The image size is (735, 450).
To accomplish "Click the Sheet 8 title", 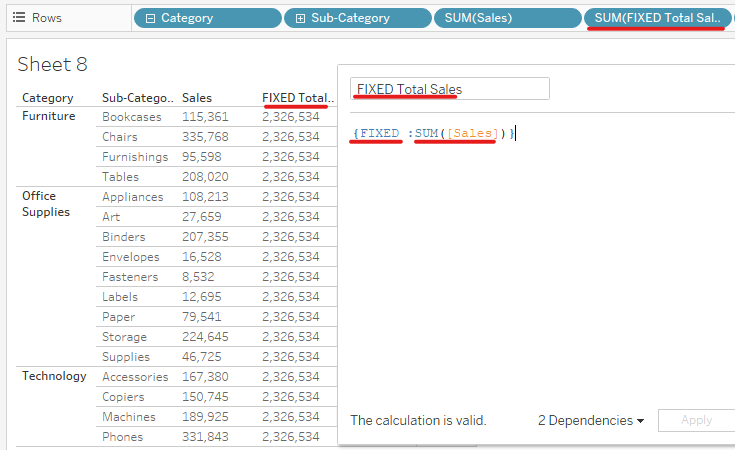I will (52, 65).
